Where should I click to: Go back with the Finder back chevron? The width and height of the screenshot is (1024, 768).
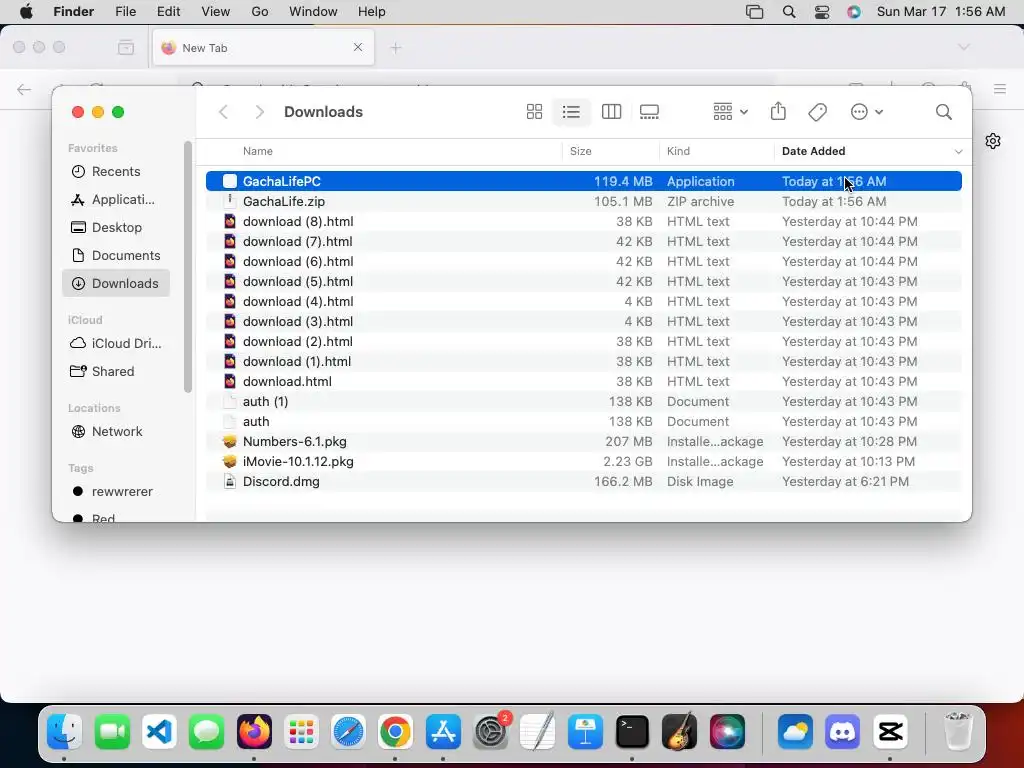(x=223, y=112)
